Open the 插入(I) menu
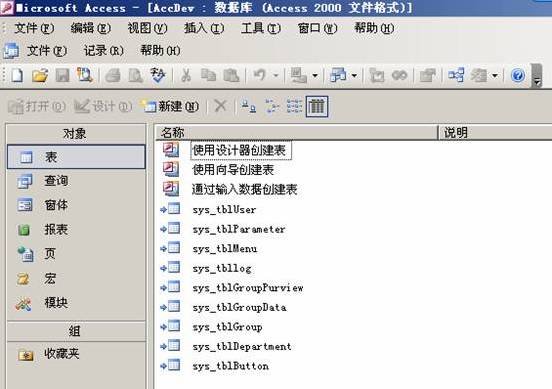This screenshot has width=552, height=389. (204, 28)
